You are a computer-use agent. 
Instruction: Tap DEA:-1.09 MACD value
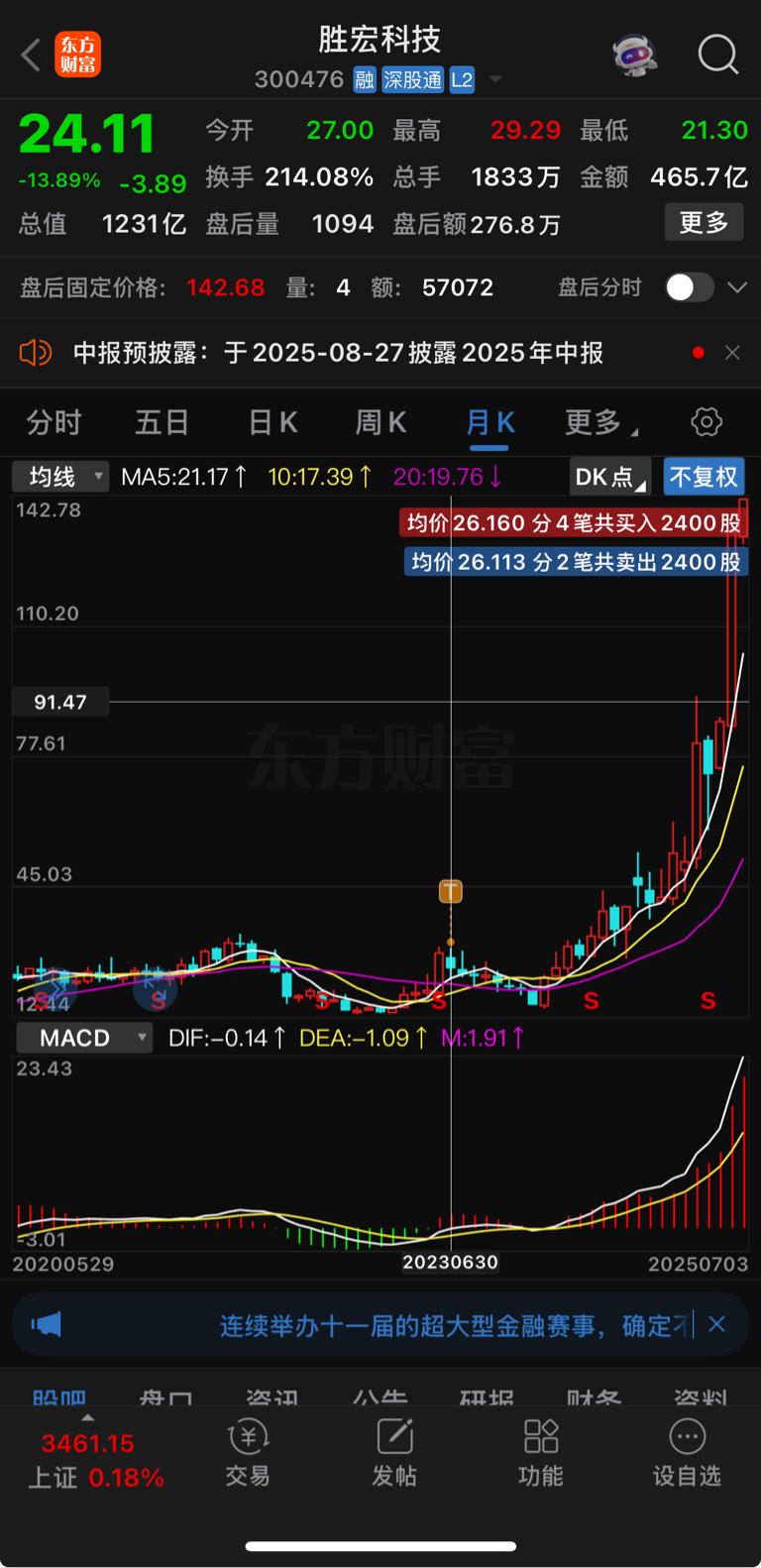click(x=364, y=1038)
